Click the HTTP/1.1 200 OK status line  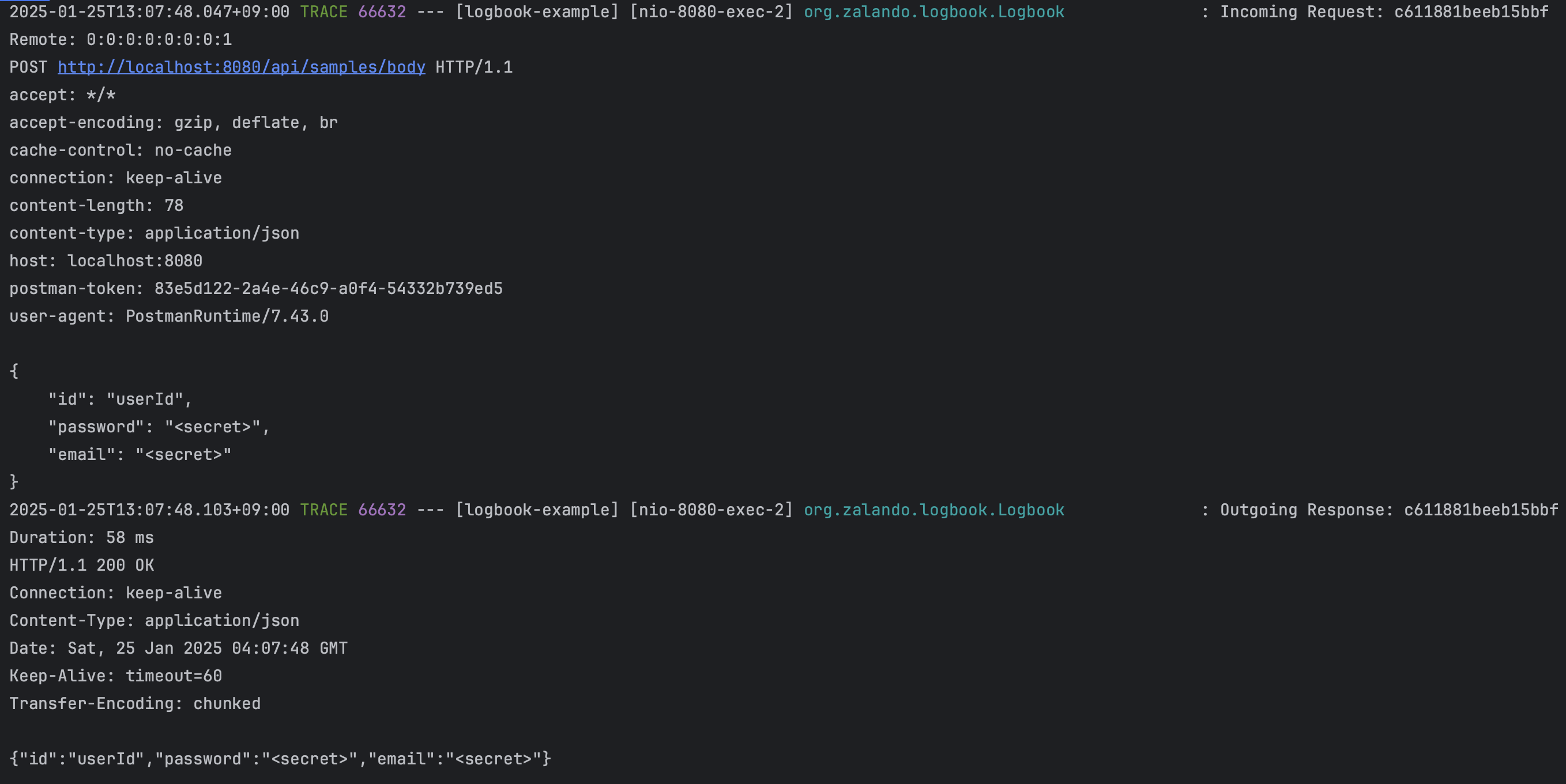81,565
